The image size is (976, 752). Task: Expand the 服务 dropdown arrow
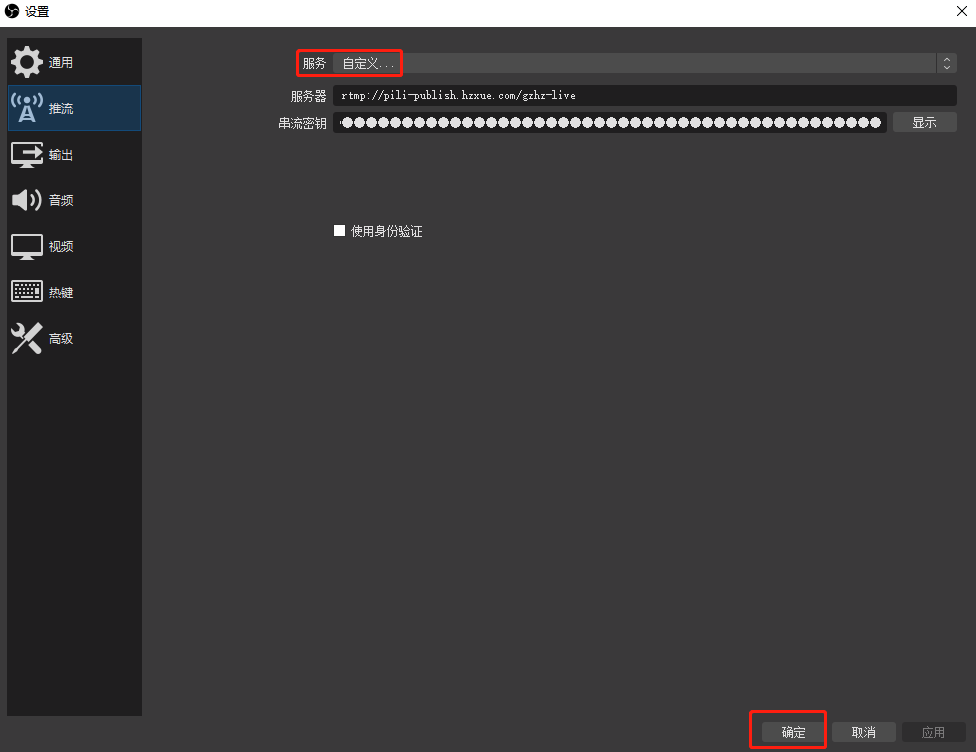click(x=946, y=63)
